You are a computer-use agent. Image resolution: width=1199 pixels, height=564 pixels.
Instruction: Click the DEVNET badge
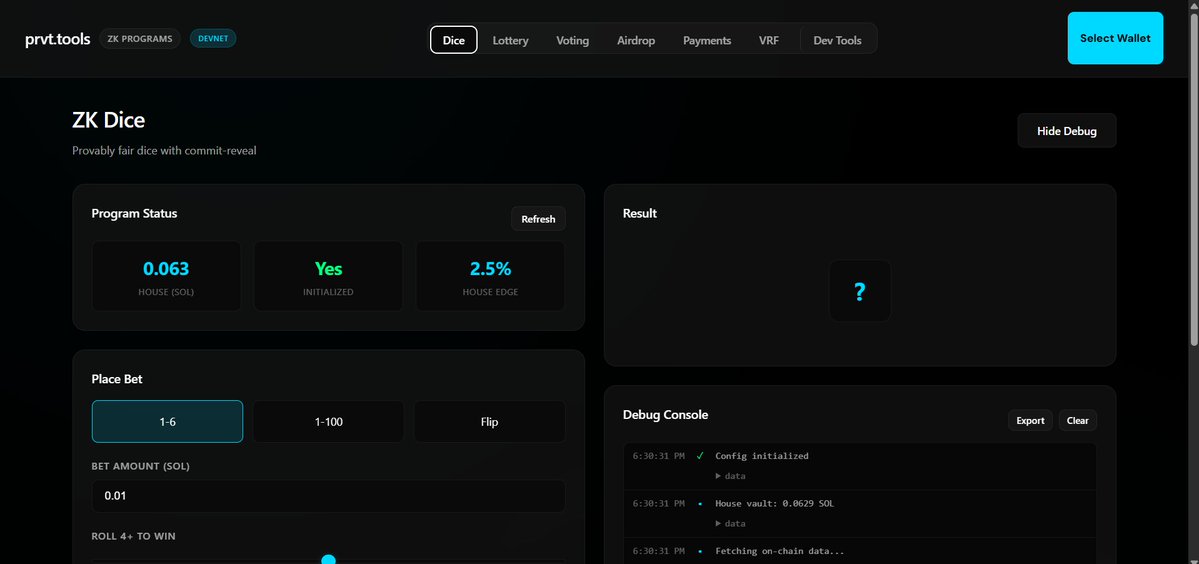(213, 38)
